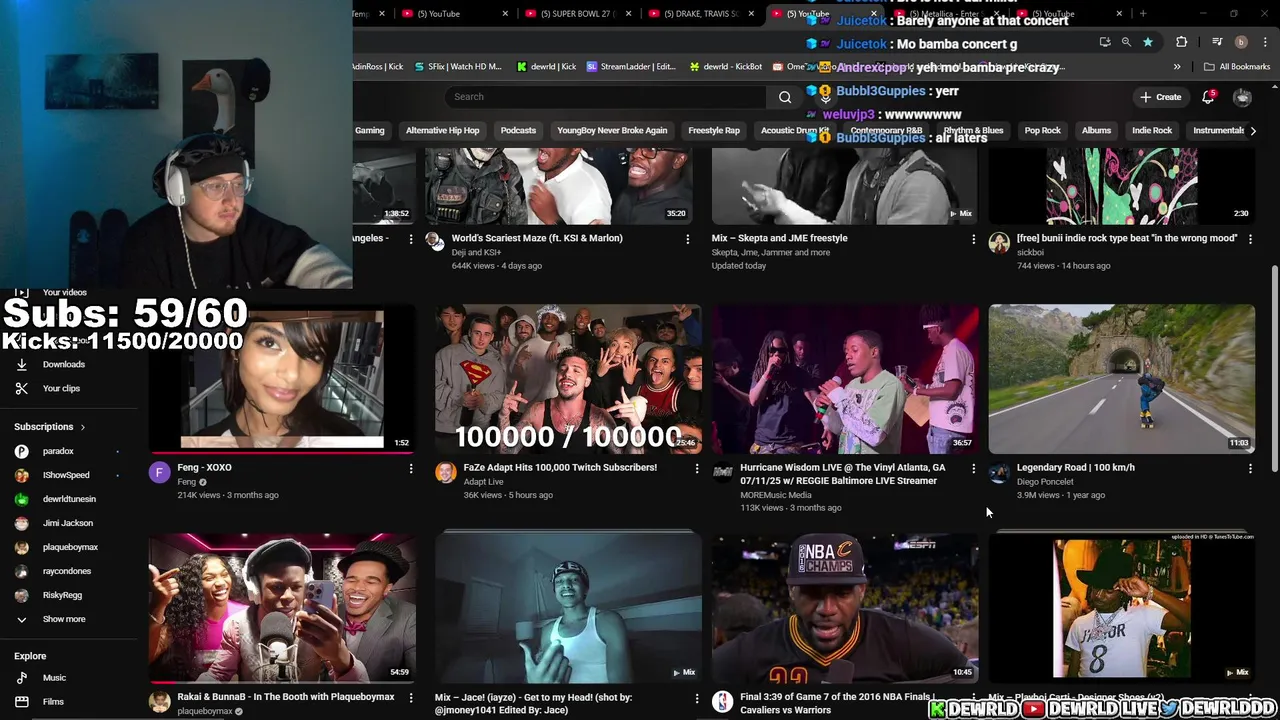Select the Podcasts filter chip
The height and width of the screenshot is (720, 1280).
click(x=518, y=130)
